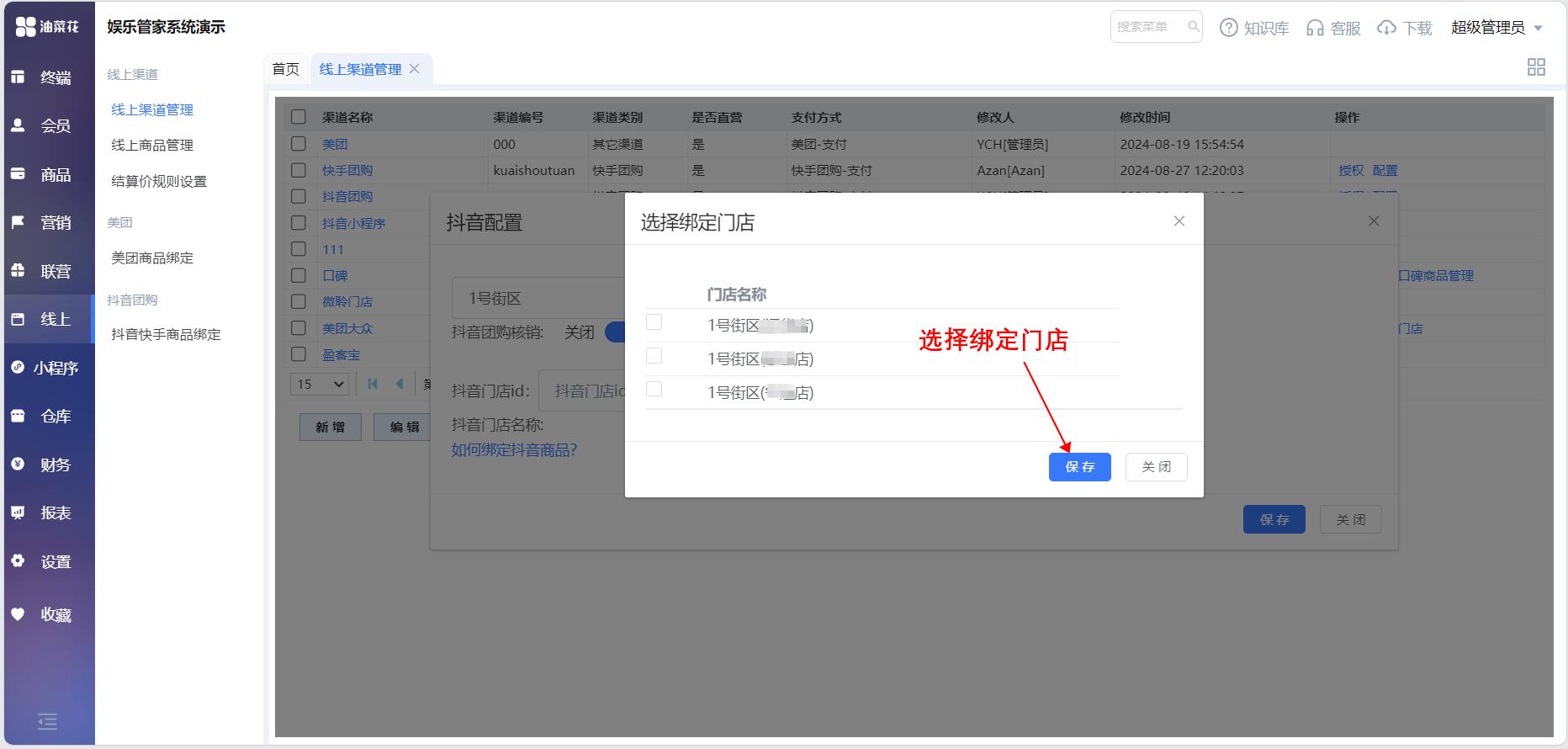This screenshot has height=749, width=1568.
Task: Go to first page of the table
Action: point(373,384)
